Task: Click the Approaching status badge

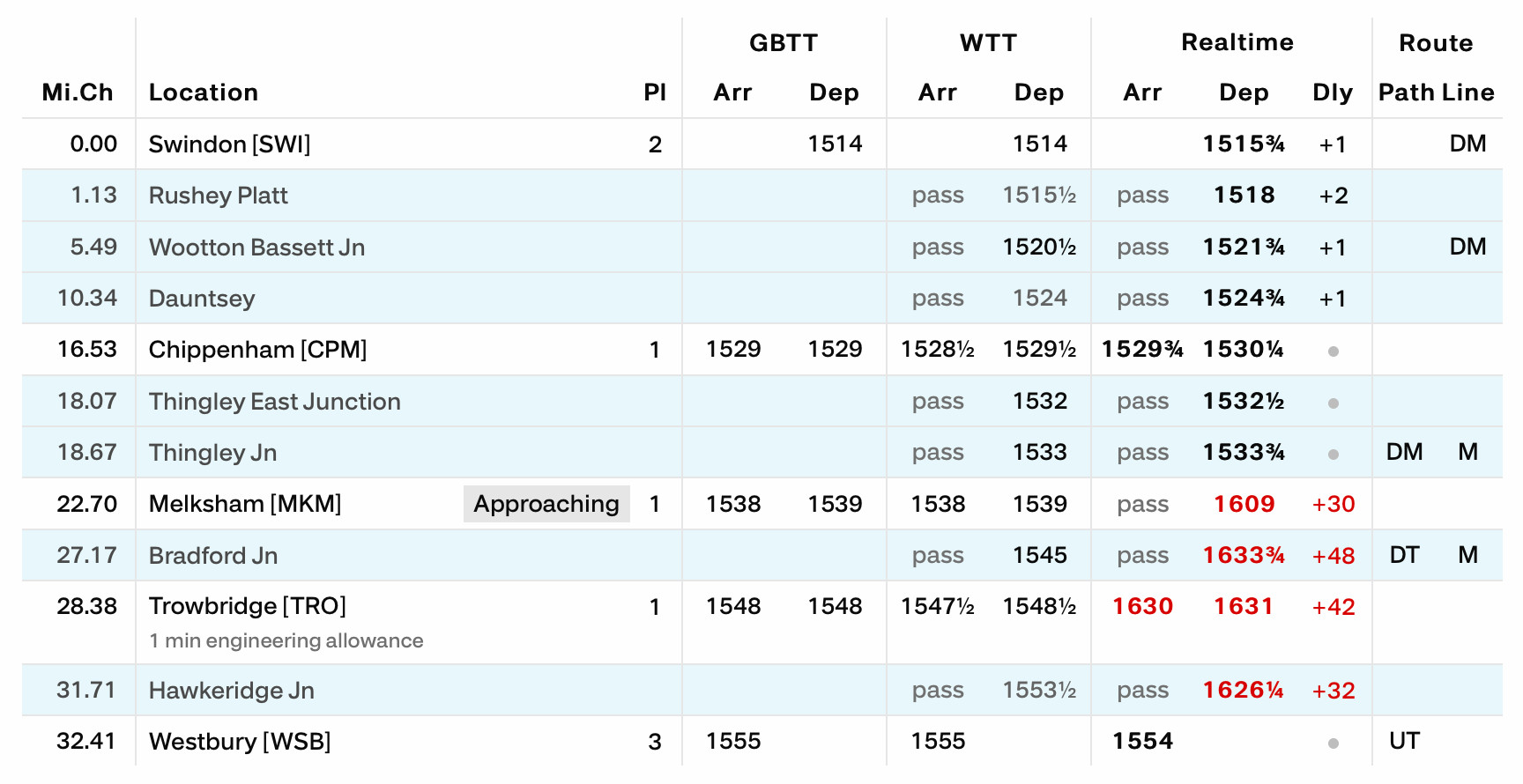Action: click(x=546, y=504)
